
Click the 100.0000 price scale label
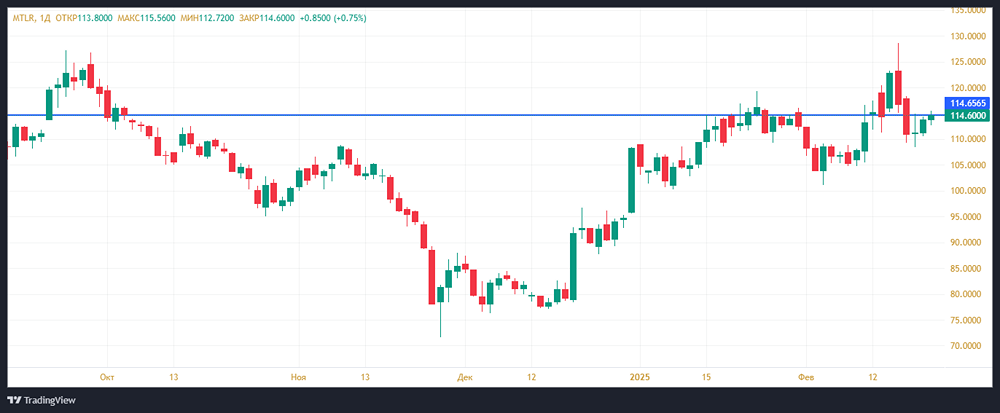click(x=969, y=191)
